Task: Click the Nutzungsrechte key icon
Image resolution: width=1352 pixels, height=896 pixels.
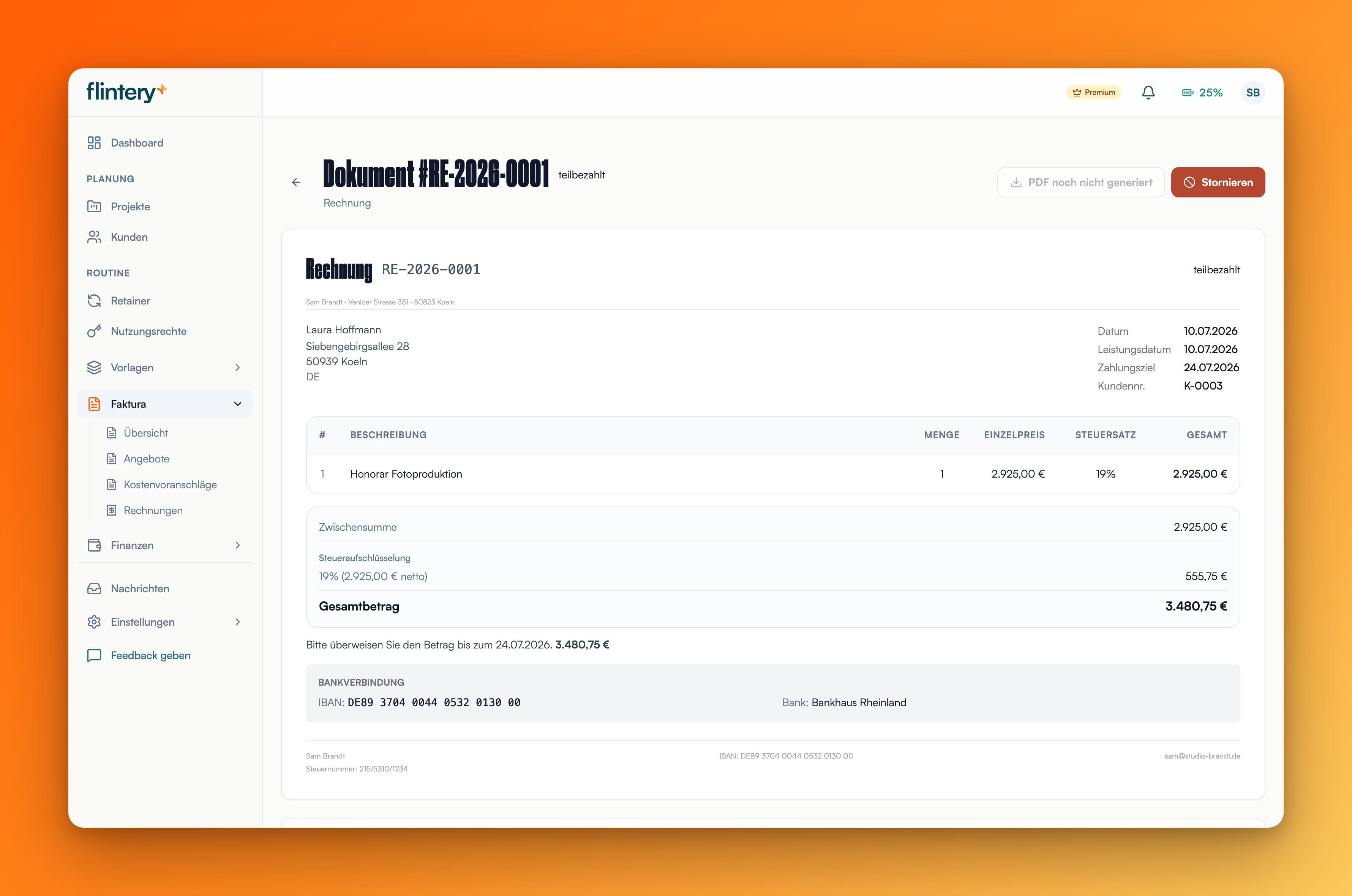Action: point(94,331)
